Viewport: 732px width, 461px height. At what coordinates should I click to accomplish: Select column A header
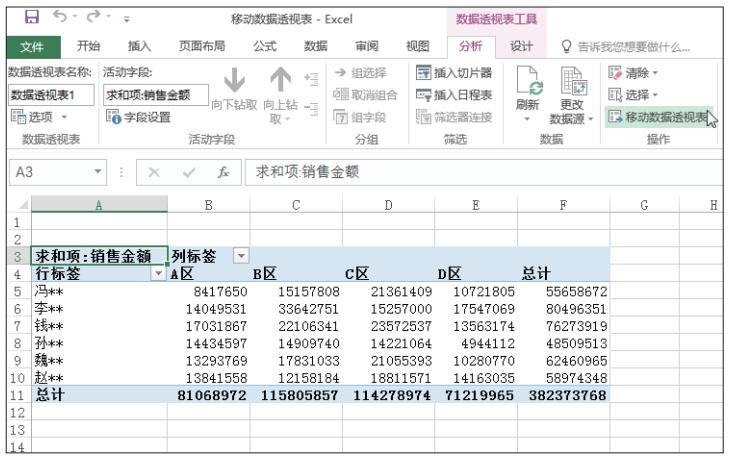click(x=99, y=205)
